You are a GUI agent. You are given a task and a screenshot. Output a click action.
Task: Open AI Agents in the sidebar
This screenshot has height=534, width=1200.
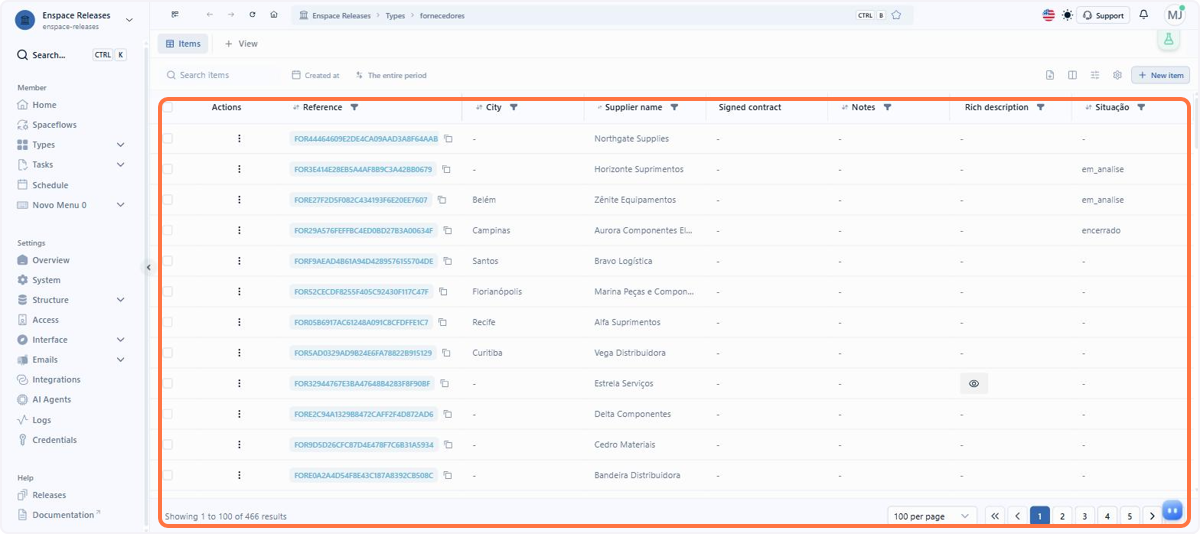click(x=51, y=400)
